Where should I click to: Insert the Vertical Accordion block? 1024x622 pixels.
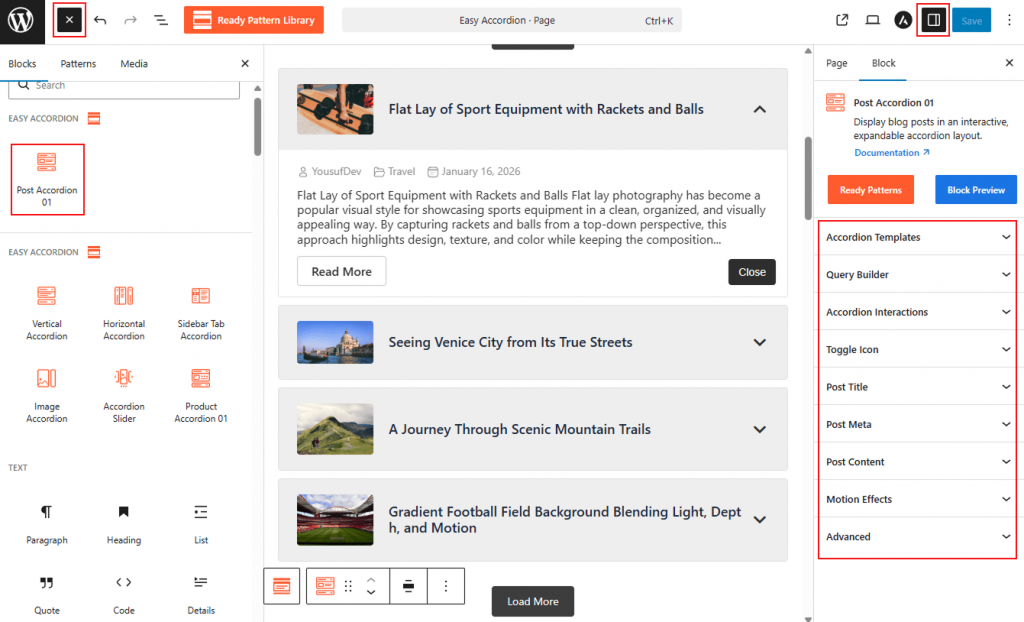point(47,312)
